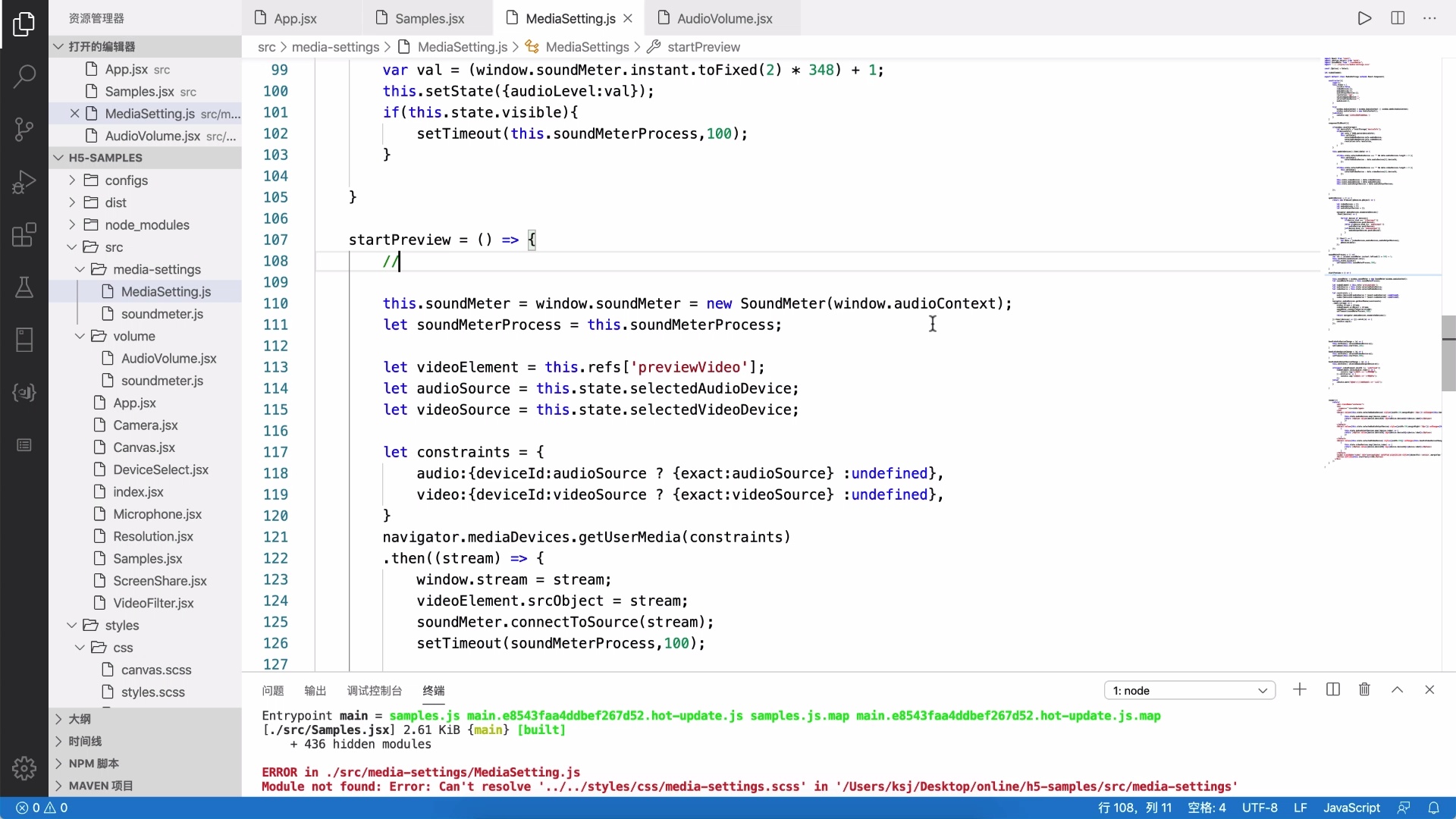Image resolution: width=1456 pixels, height=819 pixels.
Task: Open notifications bell in status bar
Action: tap(1433, 808)
